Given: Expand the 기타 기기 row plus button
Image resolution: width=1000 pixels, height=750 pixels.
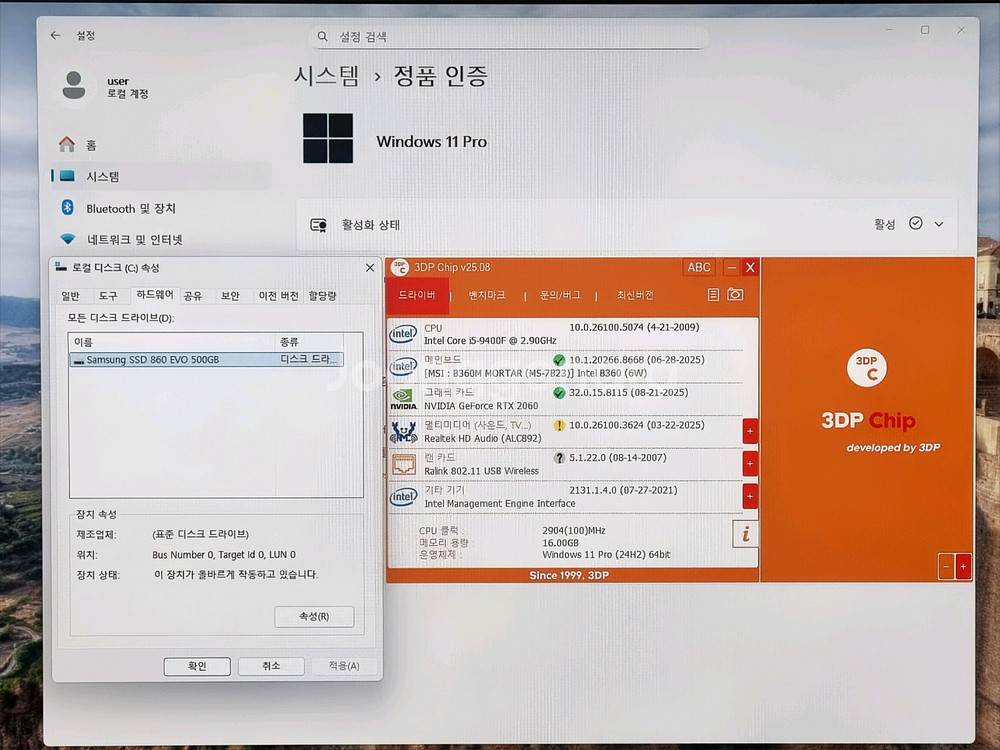Looking at the screenshot, I should pos(750,497).
